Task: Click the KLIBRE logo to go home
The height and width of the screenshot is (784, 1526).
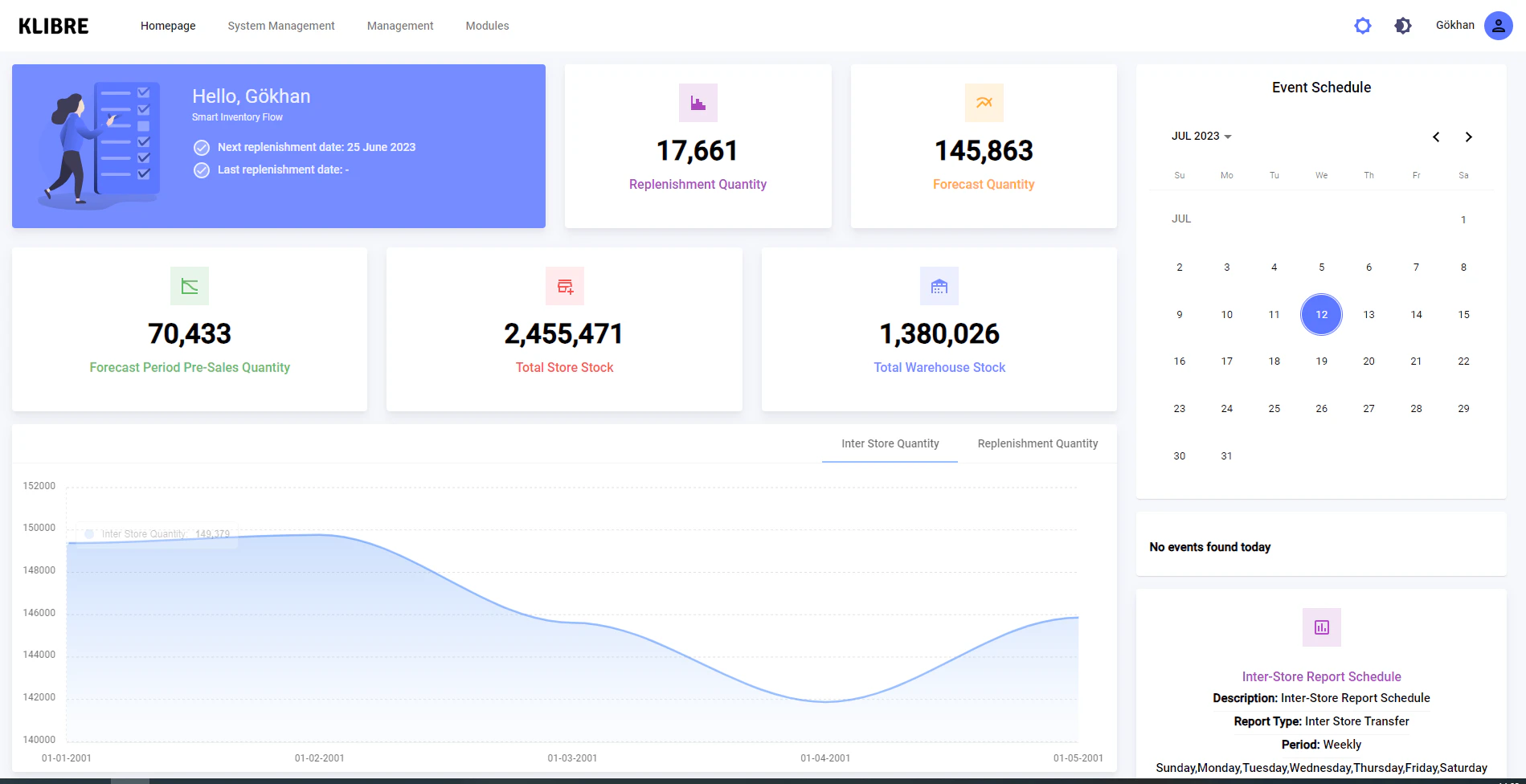Action: click(53, 25)
